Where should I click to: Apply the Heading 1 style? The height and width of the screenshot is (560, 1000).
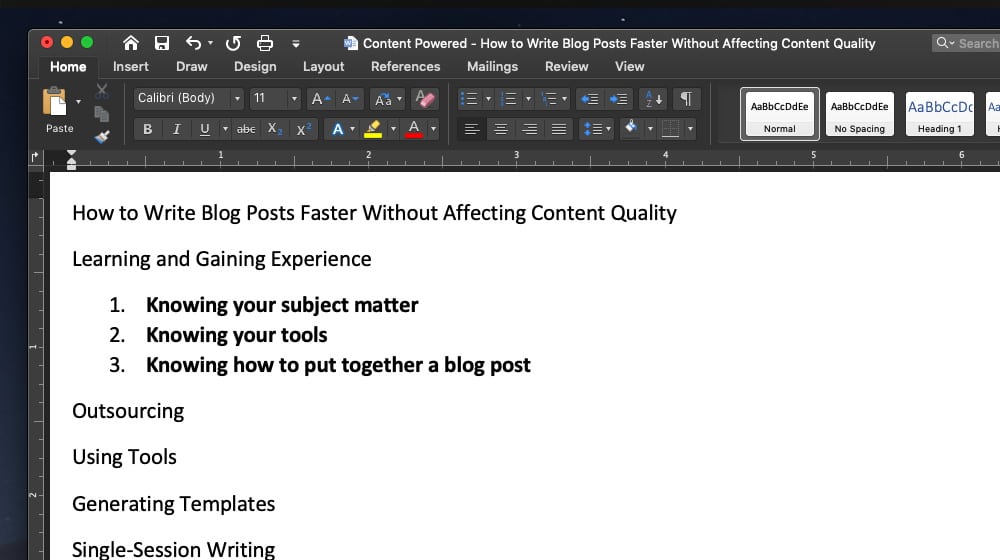tap(939, 114)
